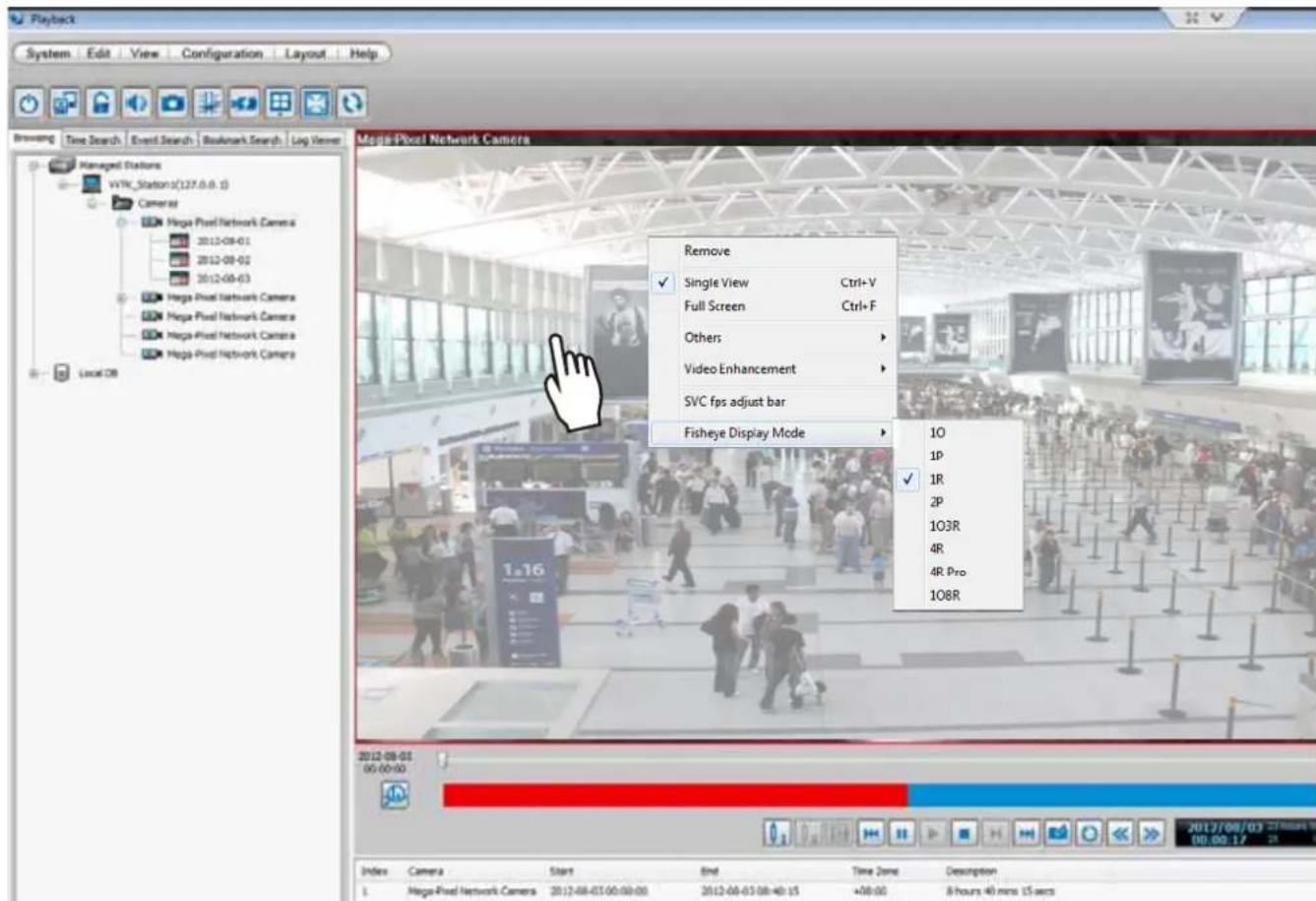Screen dimensions: 1316x901
Task: Open the Edit menu
Action: [x=98, y=53]
